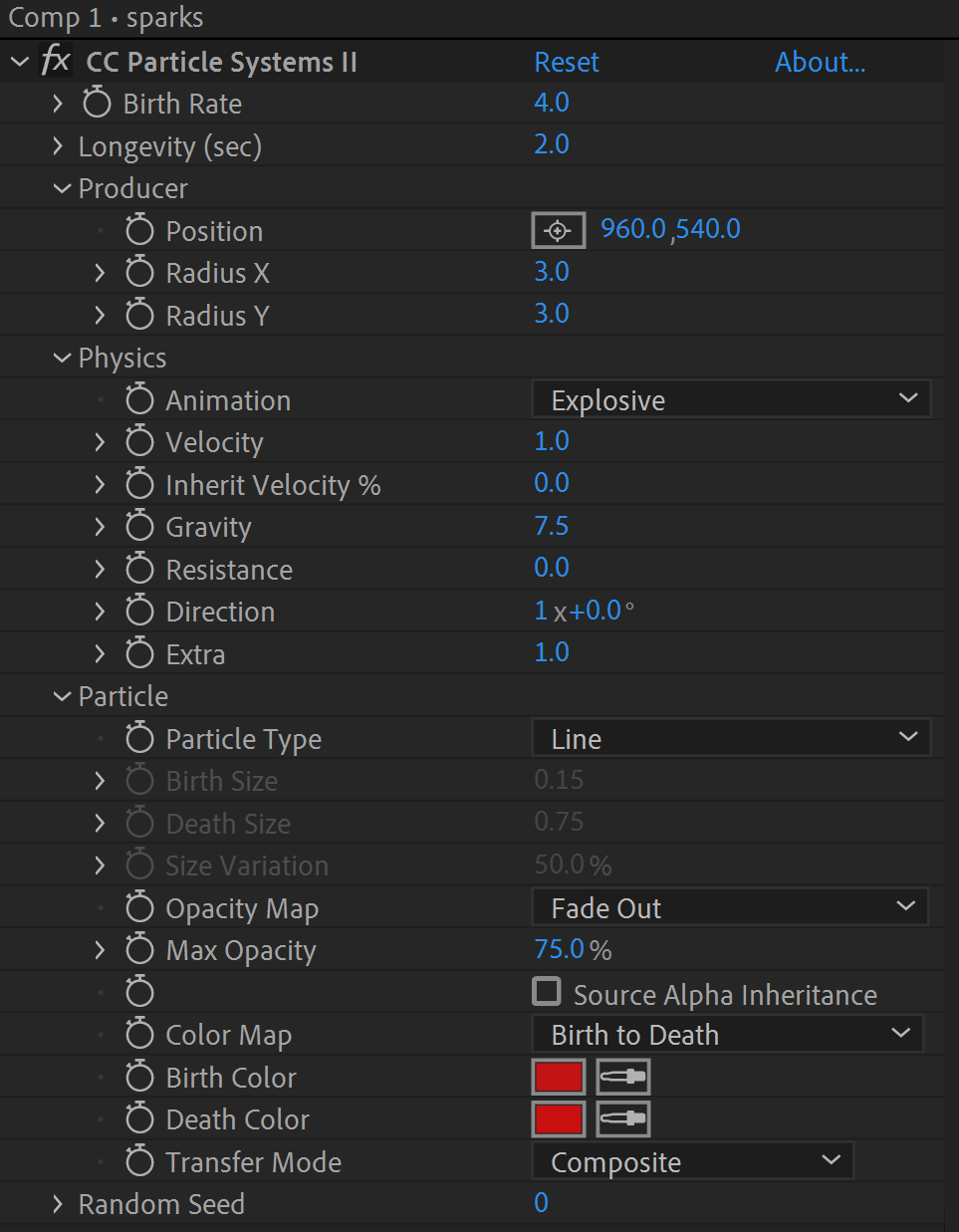Click the Transfer Mode stopwatch icon
The height and width of the screenshot is (1232, 959).
pyautogui.click(x=139, y=1161)
